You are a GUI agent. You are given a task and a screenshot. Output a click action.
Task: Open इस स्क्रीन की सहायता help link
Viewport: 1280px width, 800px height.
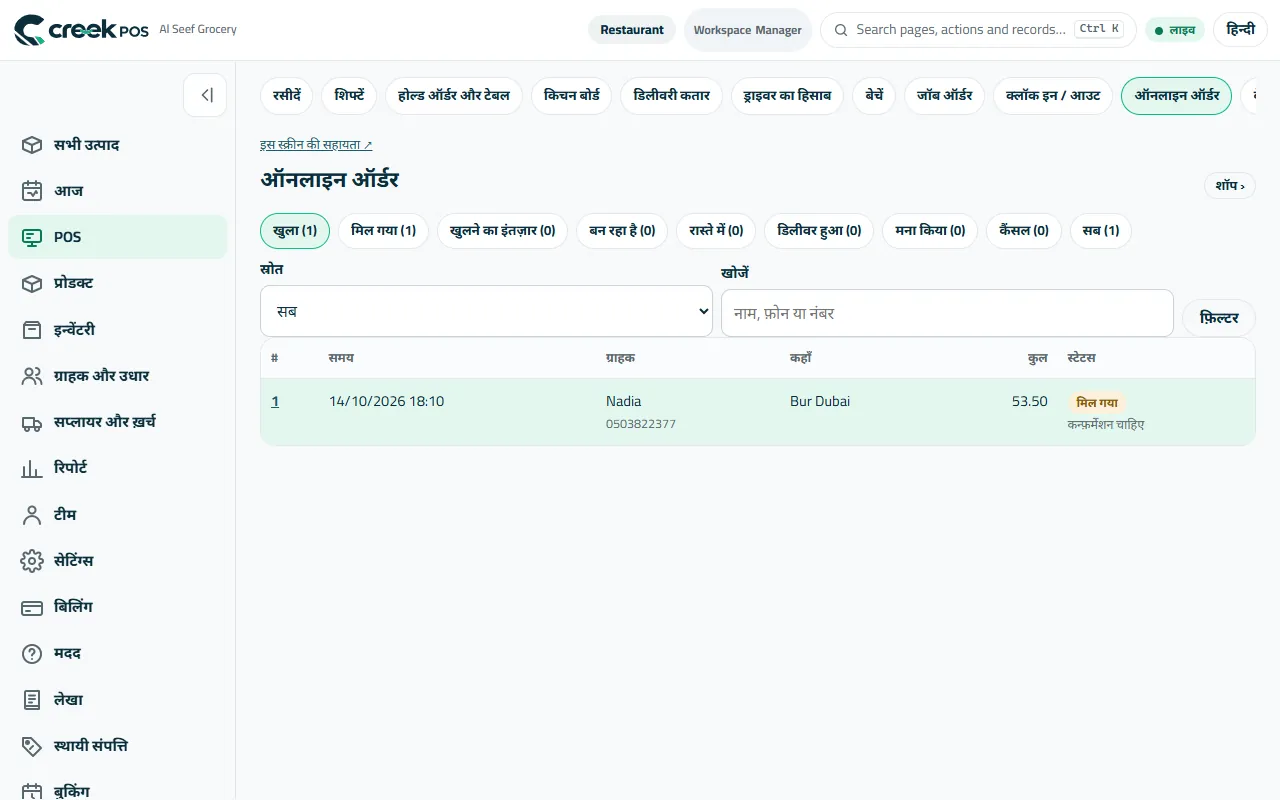[316, 145]
